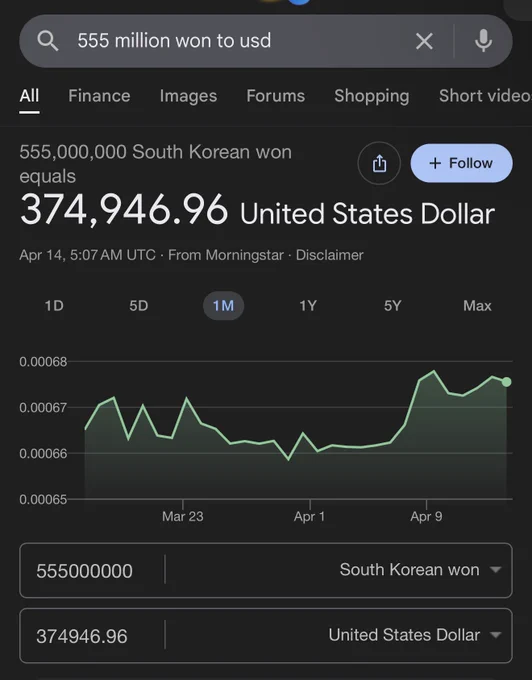
Task: Click the 555,000,000 South Korean won equals text
Action: coord(155,164)
